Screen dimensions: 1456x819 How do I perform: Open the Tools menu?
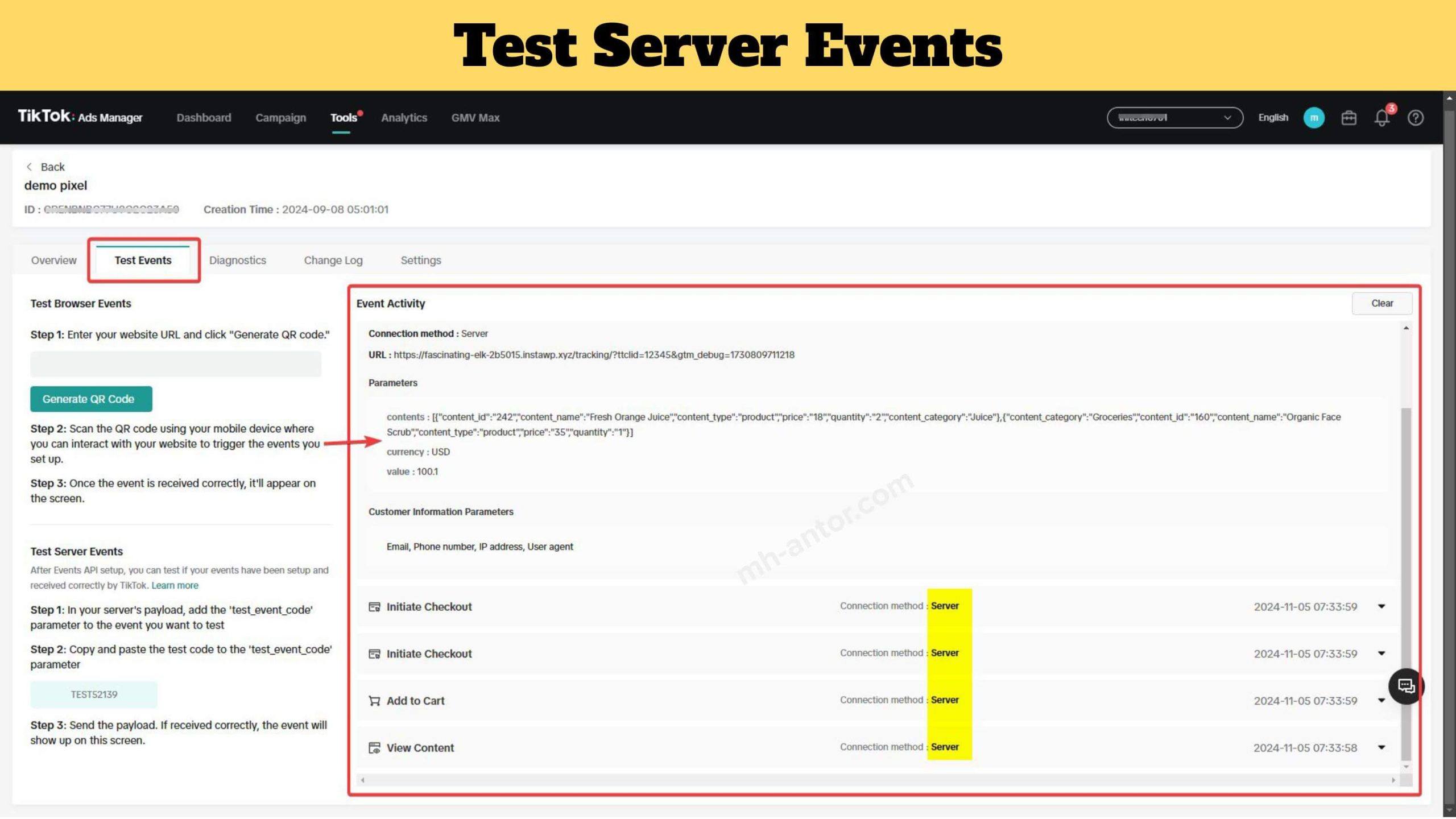344,118
